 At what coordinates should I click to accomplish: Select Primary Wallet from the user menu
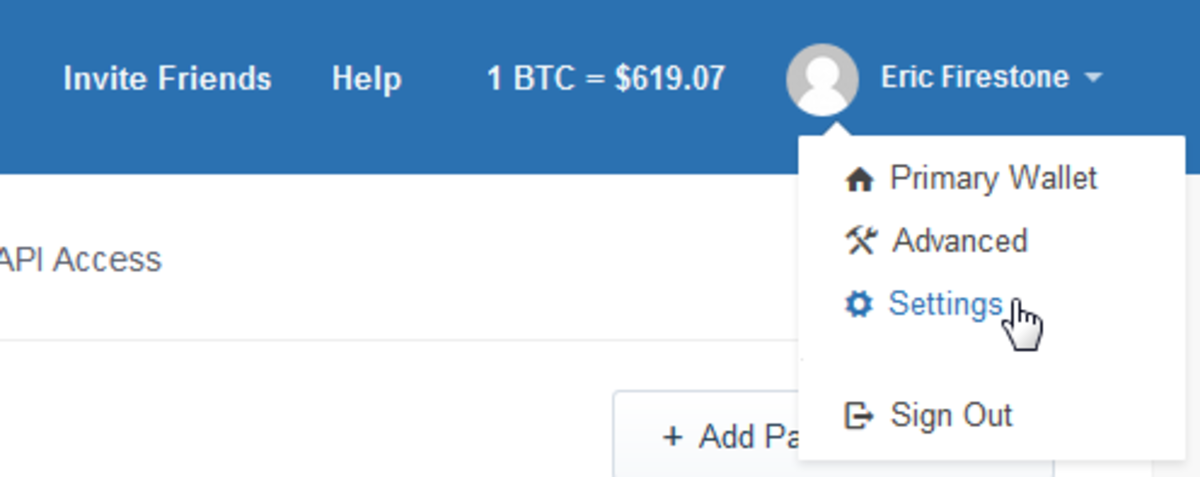pyautogui.click(x=992, y=179)
